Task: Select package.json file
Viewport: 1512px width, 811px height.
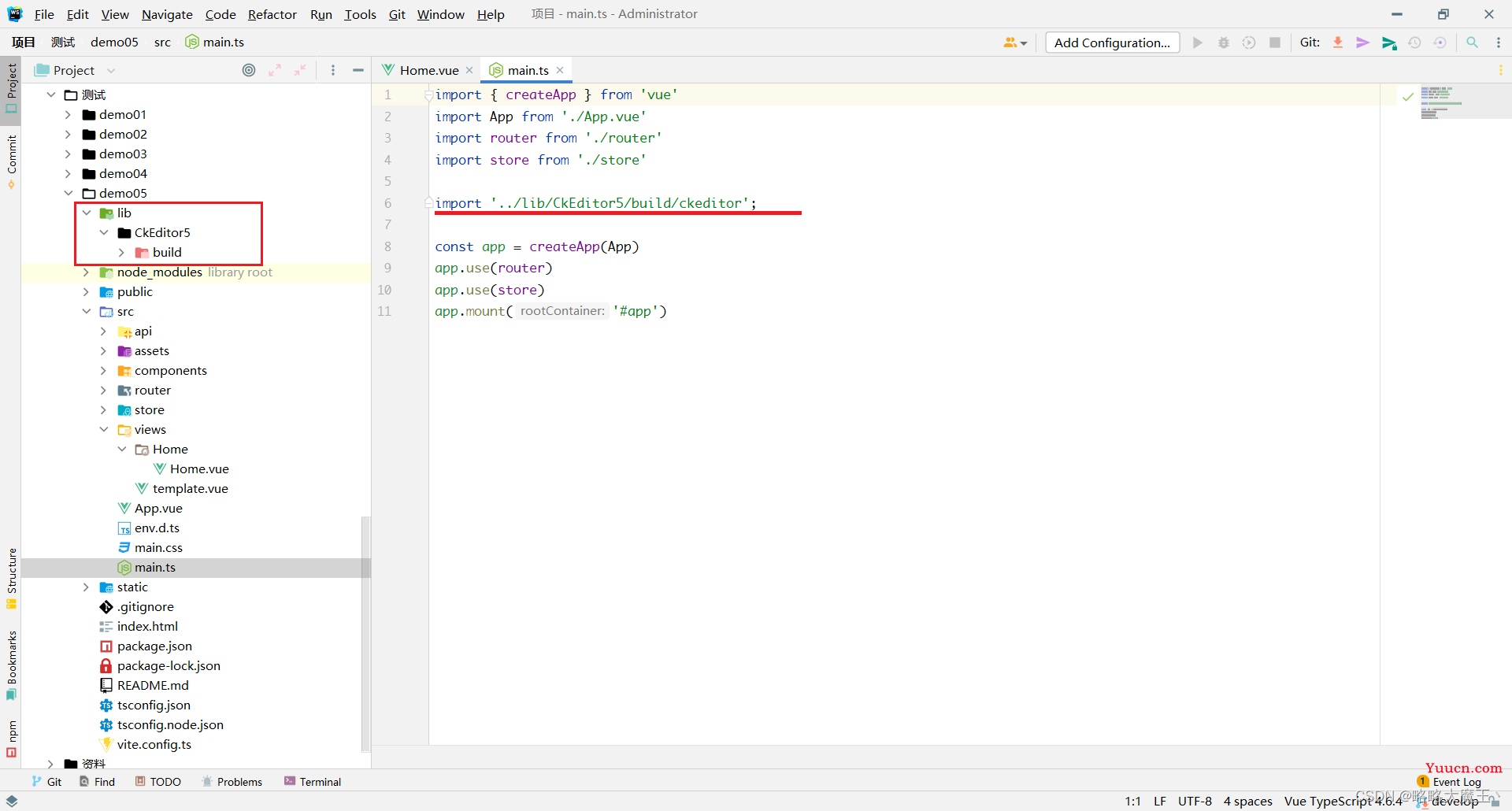Action: coord(154,646)
